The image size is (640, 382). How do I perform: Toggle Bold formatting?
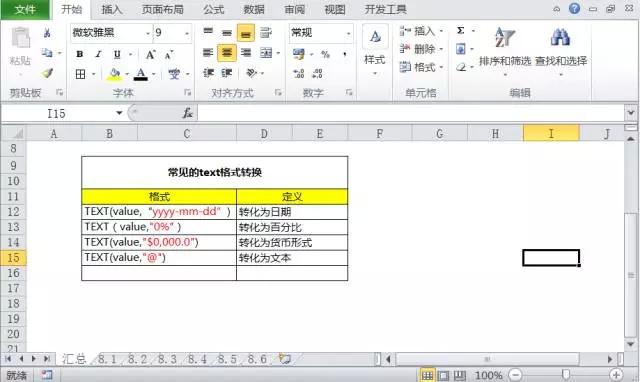click(x=80, y=54)
